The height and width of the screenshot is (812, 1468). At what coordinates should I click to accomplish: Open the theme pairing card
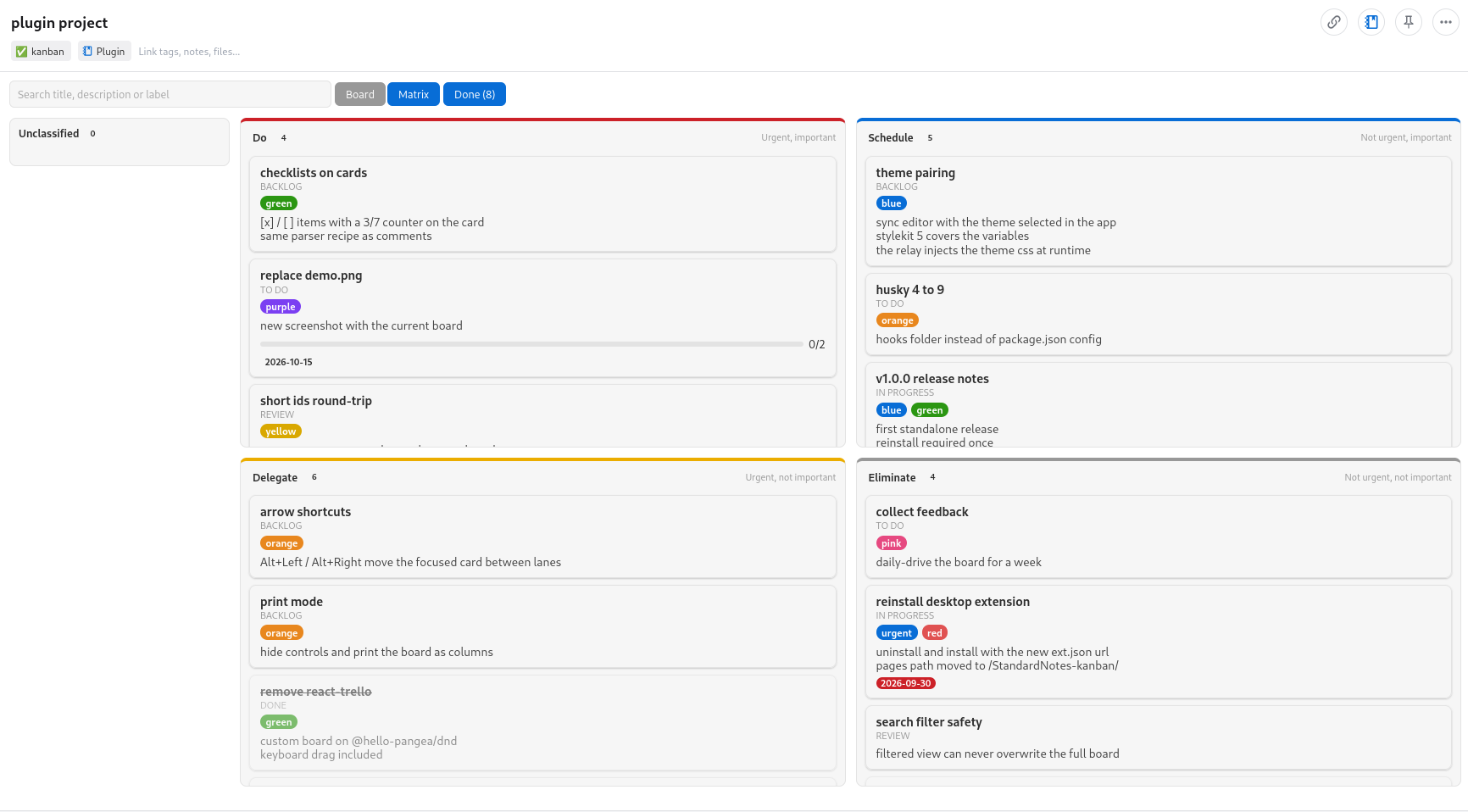[x=1158, y=211]
